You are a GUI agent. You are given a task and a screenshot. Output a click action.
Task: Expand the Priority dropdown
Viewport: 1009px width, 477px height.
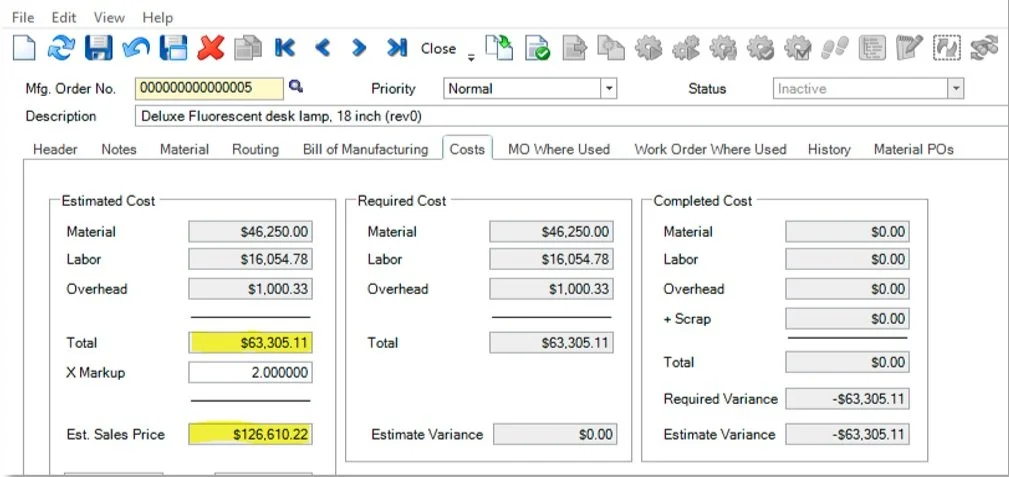(x=608, y=89)
